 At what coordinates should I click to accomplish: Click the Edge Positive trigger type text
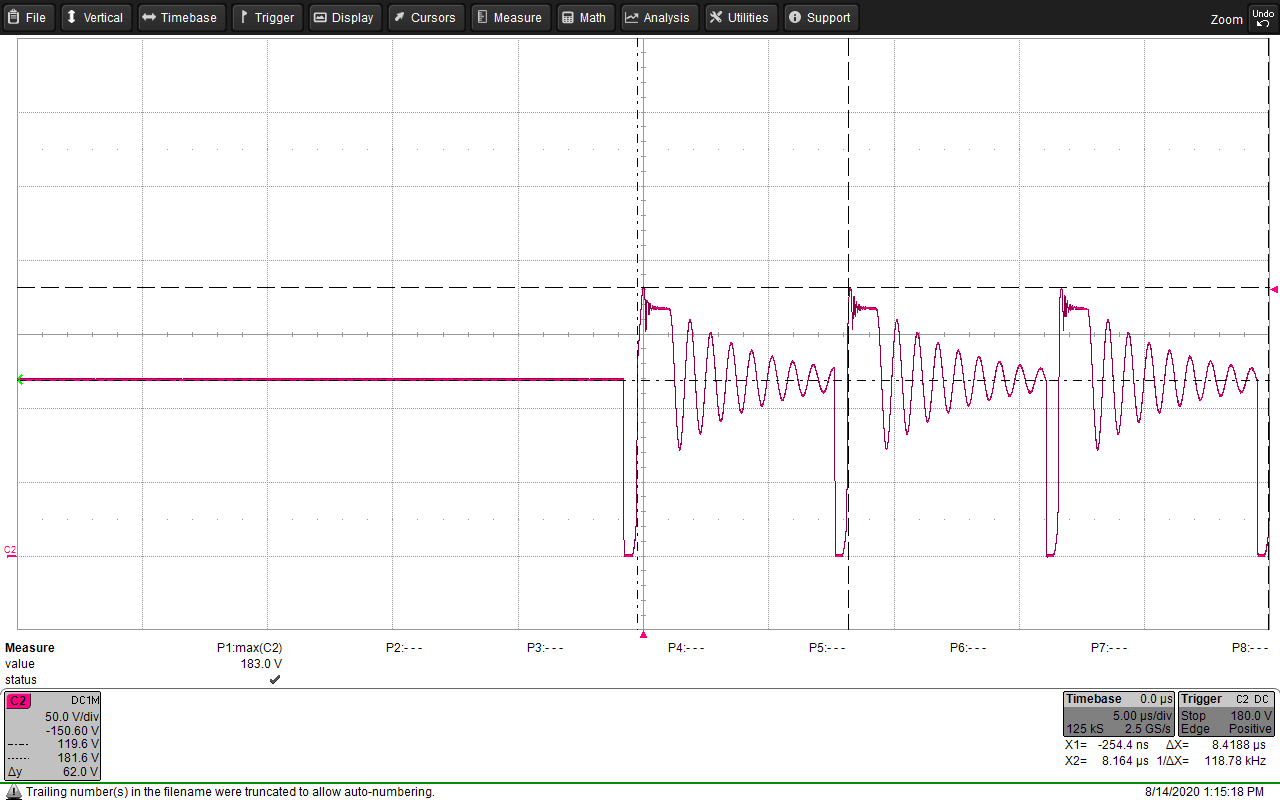1226,729
